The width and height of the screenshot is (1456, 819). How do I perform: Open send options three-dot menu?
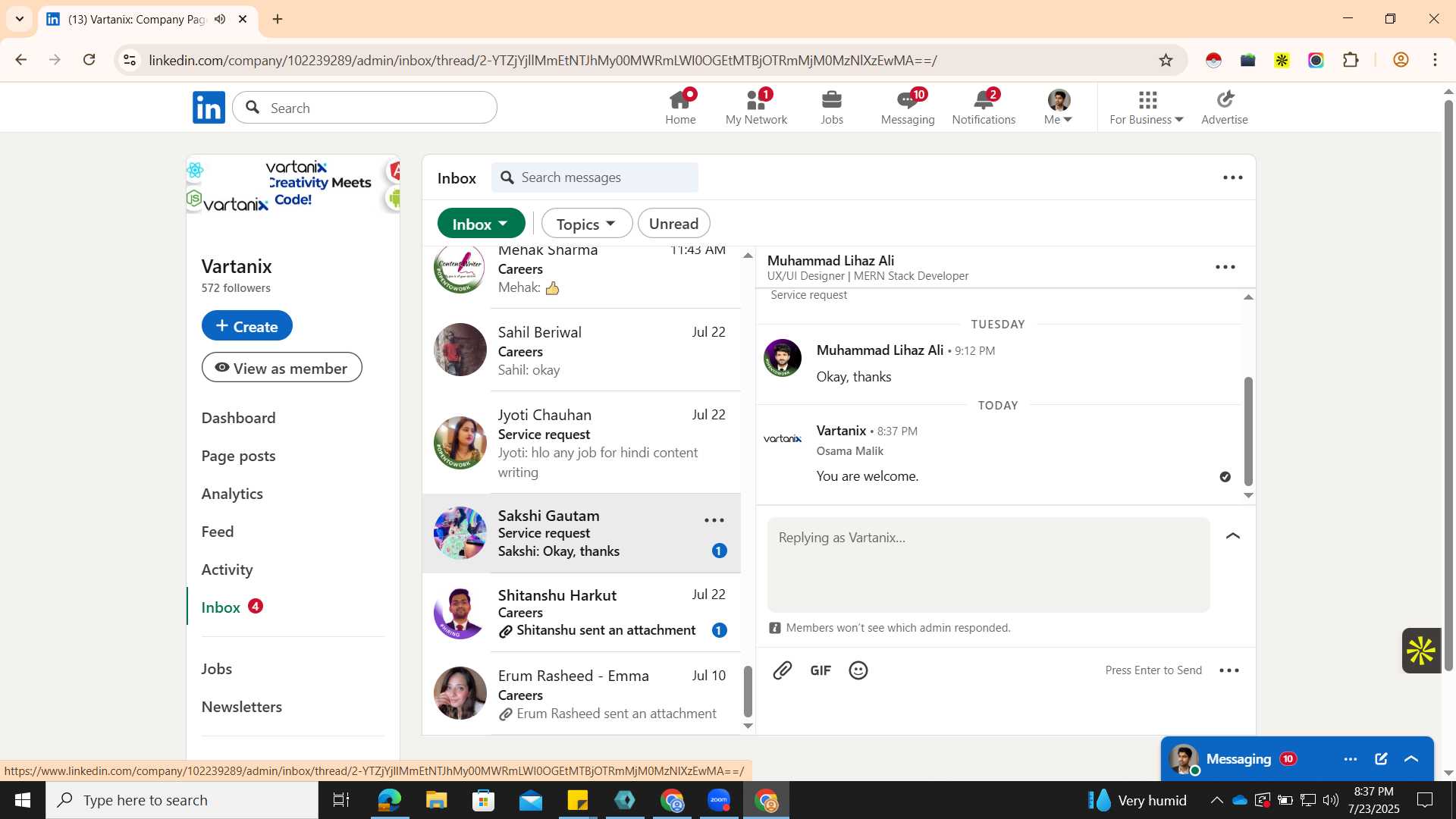point(1229,670)
